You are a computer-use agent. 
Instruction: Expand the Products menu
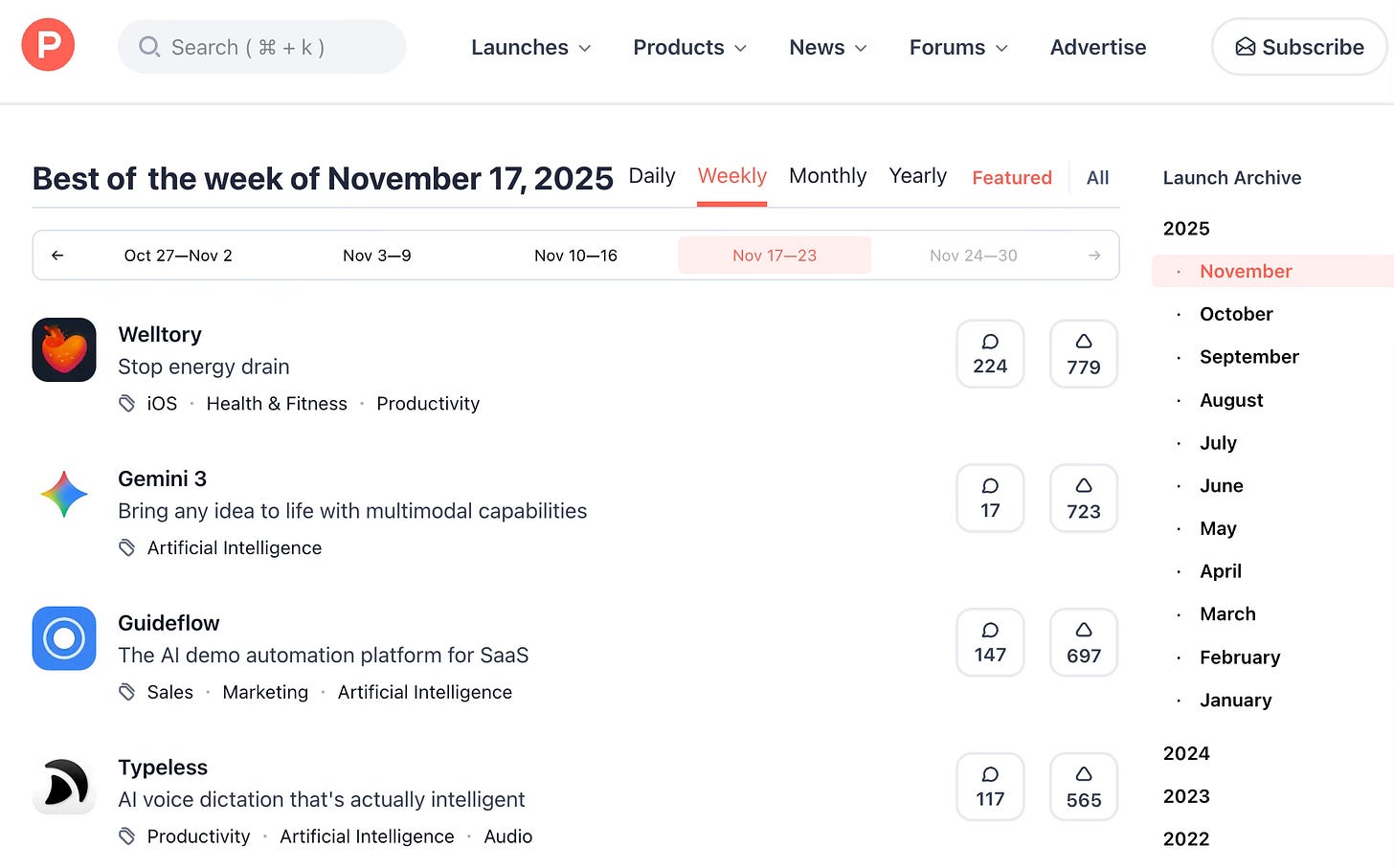pos(690,47)
